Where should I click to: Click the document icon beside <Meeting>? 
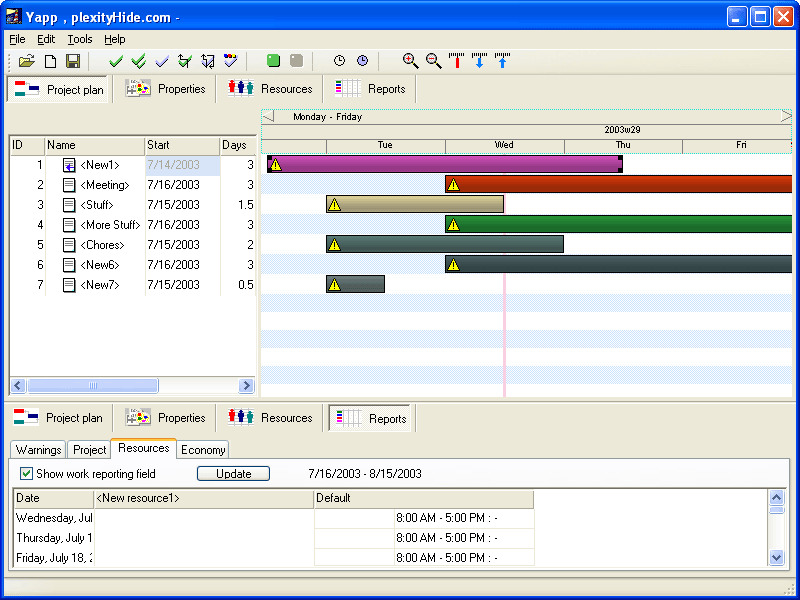[x=69, y=185]
